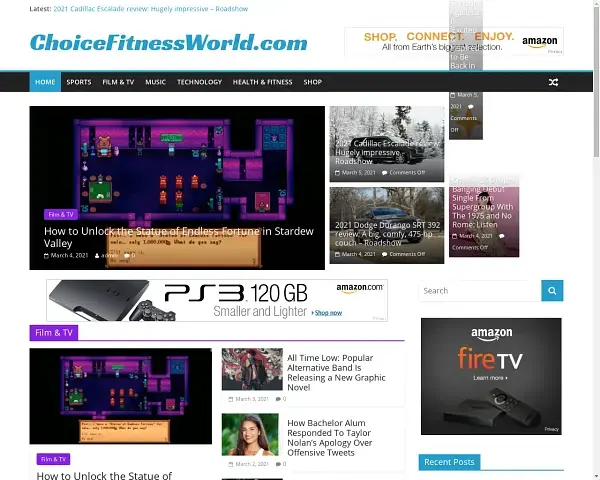Go to Music in the navigation bar
The image size is (600, 480).
[x=155, y=82]
